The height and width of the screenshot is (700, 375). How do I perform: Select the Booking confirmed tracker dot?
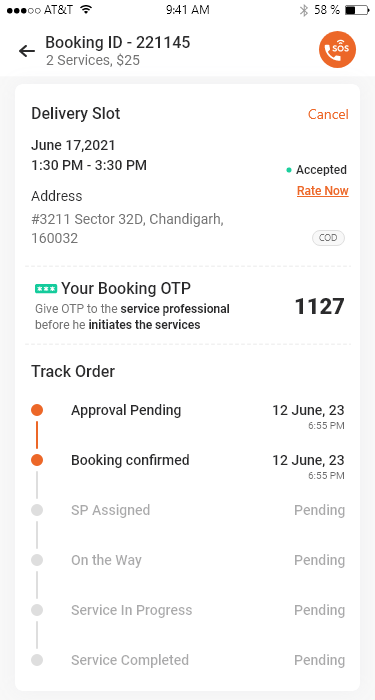point(37,460)
